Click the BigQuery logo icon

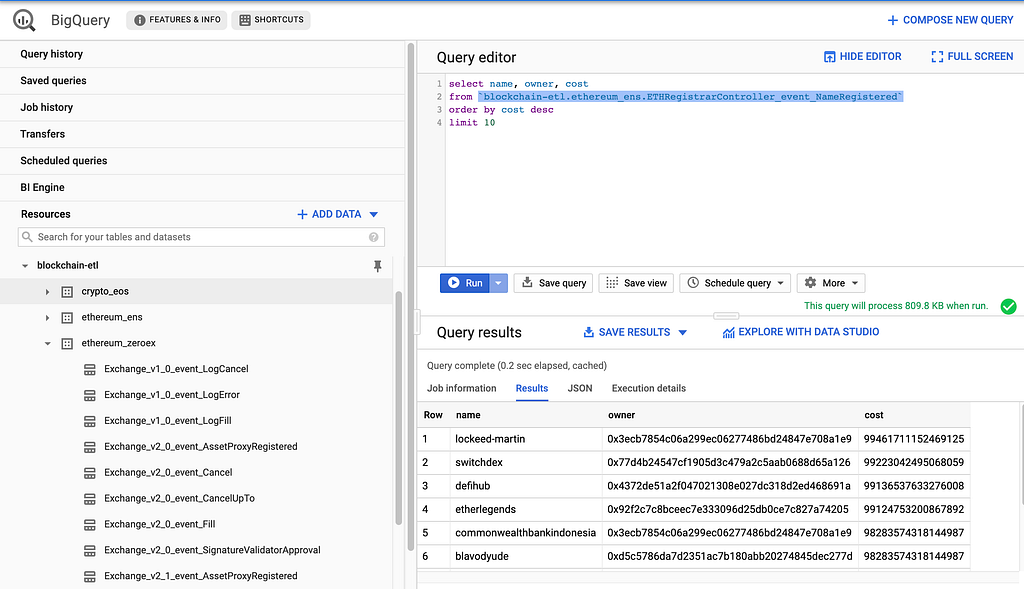click(x=24, y=20)
